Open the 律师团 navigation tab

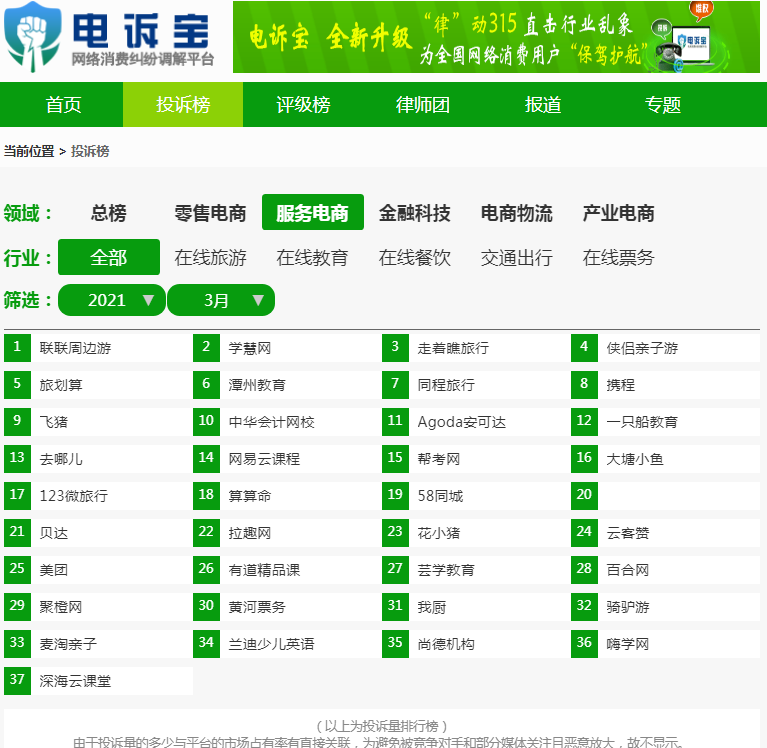pos(423,105)
